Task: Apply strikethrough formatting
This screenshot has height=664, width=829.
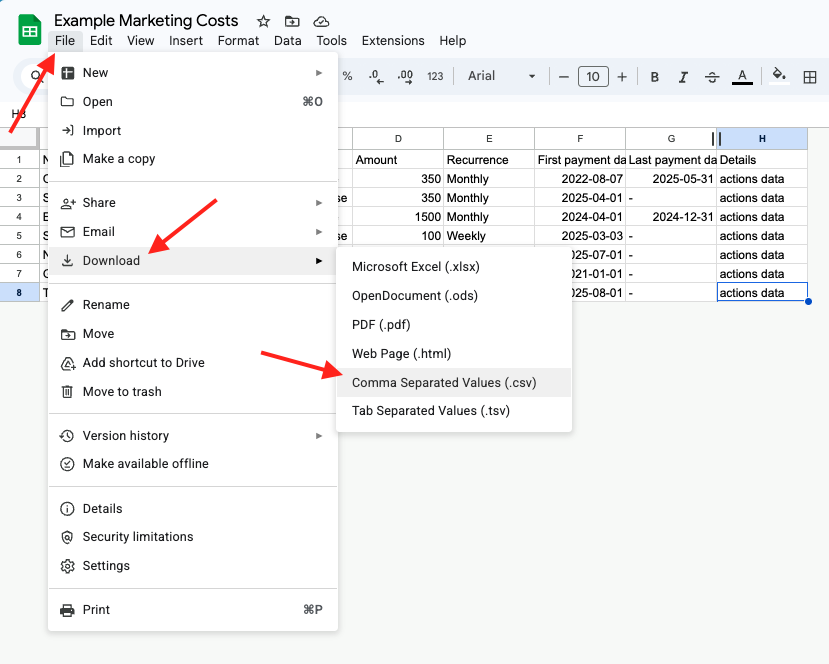Action: (712, 77)
